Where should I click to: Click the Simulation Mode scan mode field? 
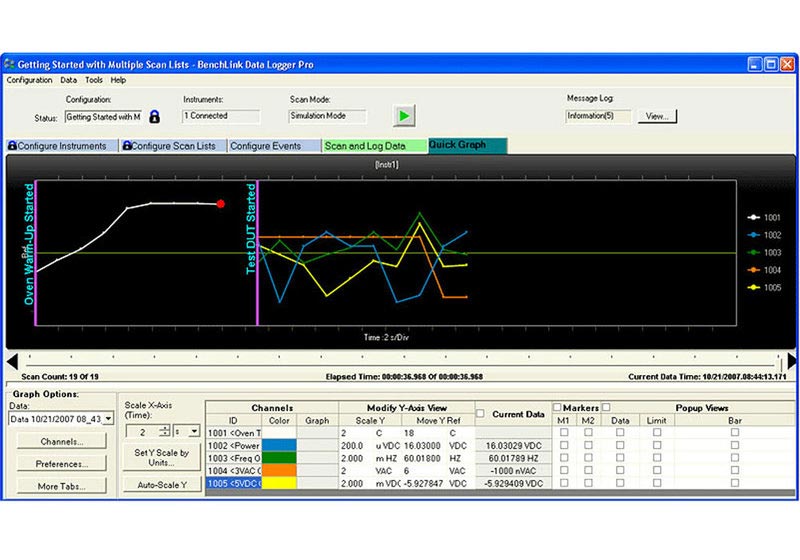327,116
